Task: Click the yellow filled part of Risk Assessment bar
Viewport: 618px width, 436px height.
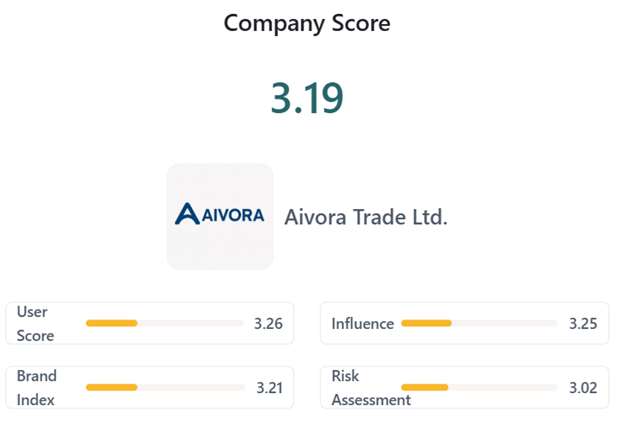Action: [424, 387]
